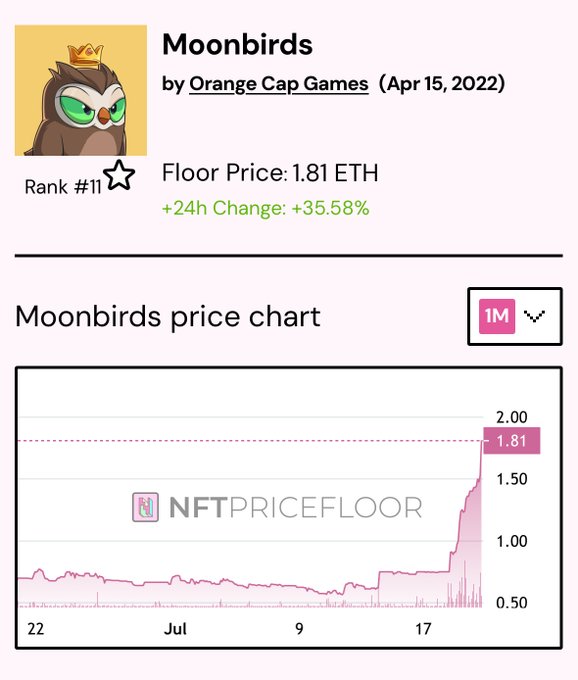Click the 9 date marker on chart axis

(299, 628)
